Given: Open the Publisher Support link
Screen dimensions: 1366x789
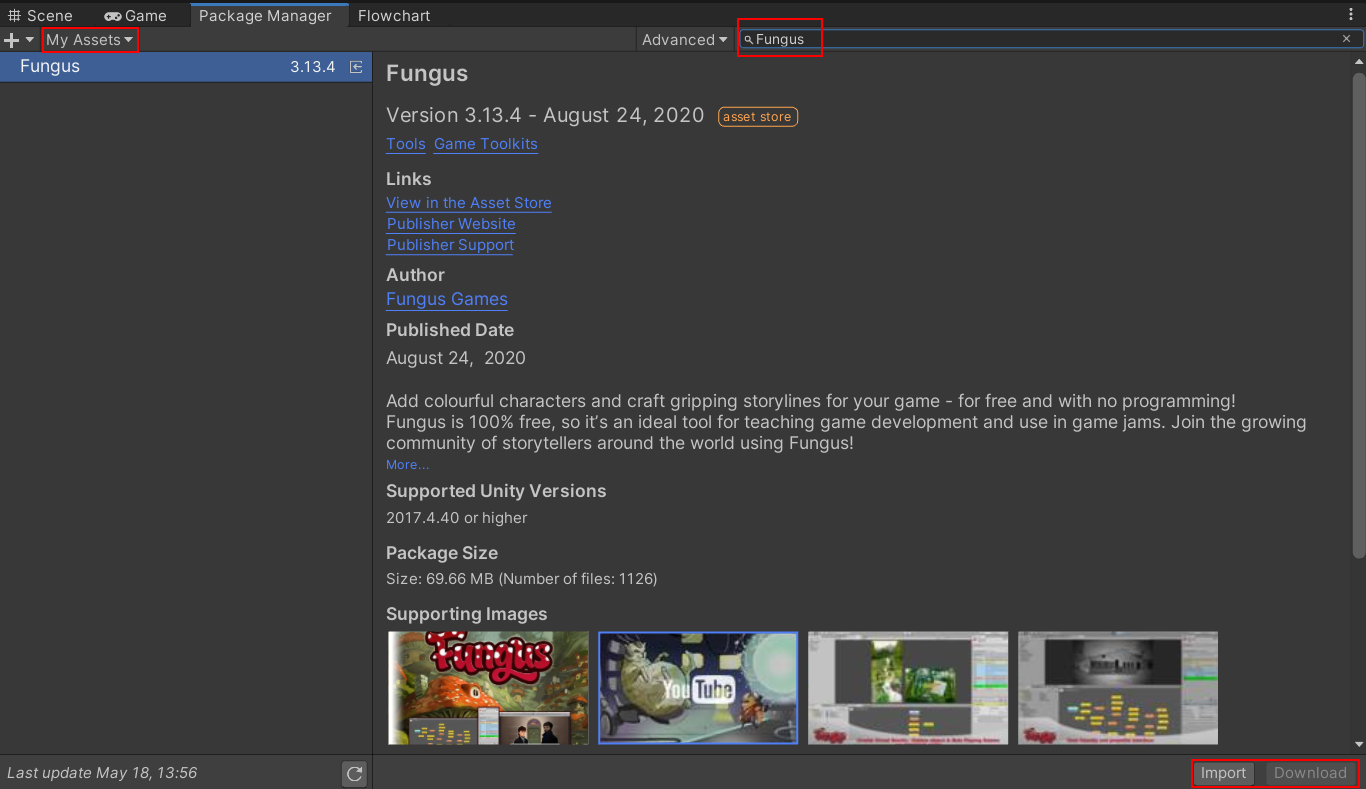Looking at the screenshot, I should pos(450,245).
